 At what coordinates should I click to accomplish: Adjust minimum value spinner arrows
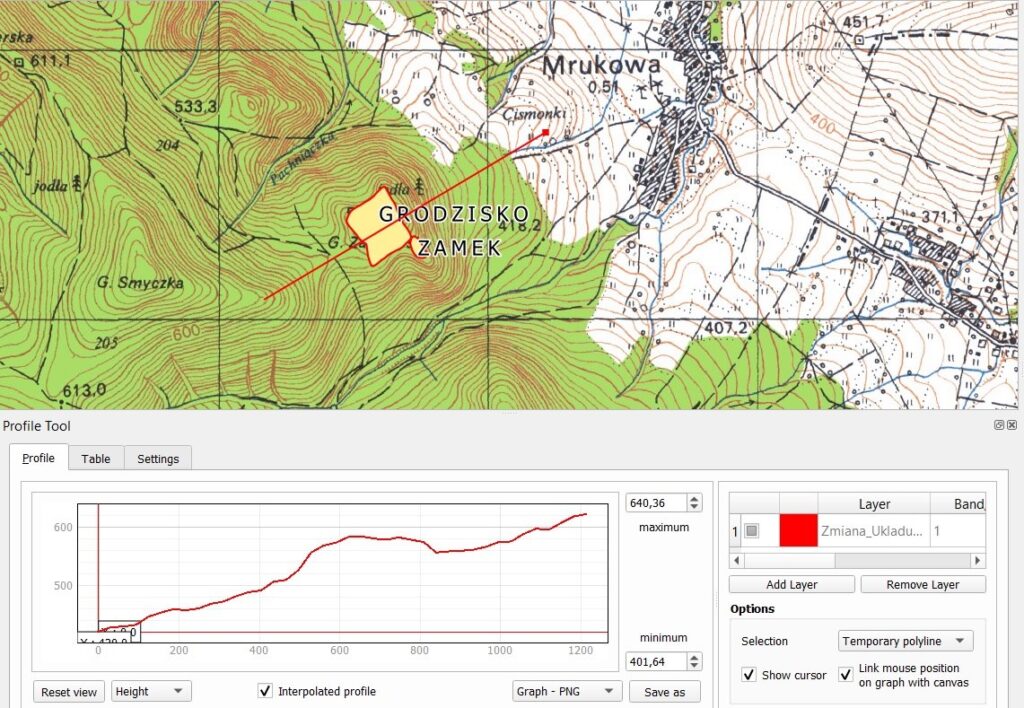click(695, 661)
